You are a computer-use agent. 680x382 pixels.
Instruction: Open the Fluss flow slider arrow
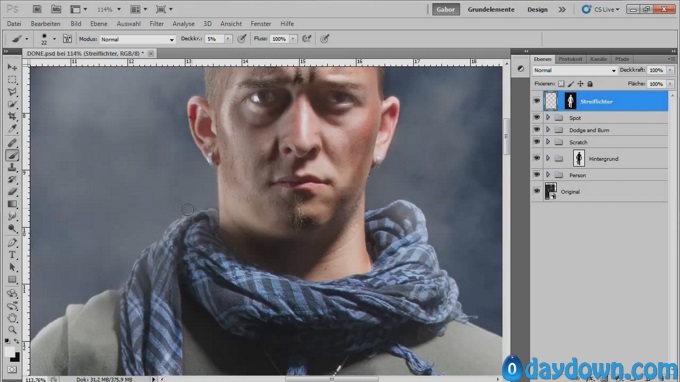tap(293, 39)
